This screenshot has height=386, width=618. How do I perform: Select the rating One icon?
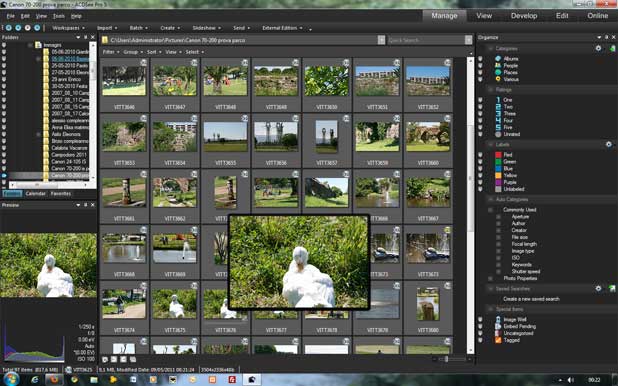(x=498, y=100)
